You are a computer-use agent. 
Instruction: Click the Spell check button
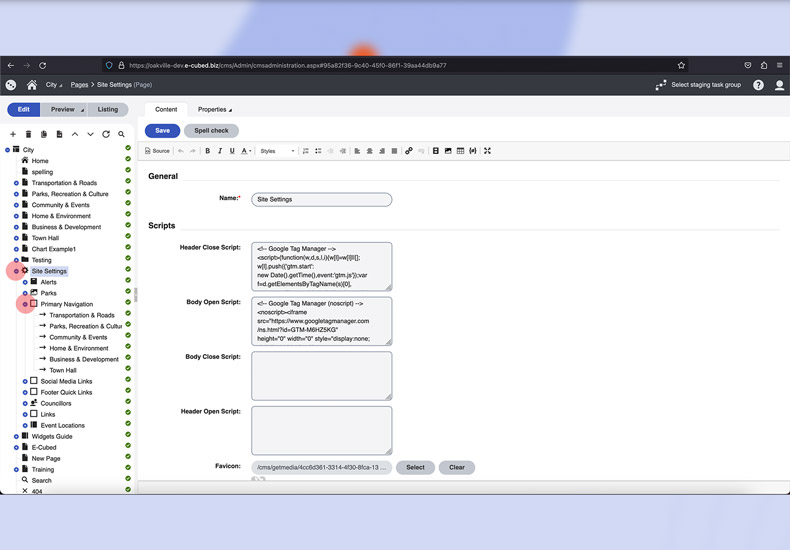pos(211,131)
